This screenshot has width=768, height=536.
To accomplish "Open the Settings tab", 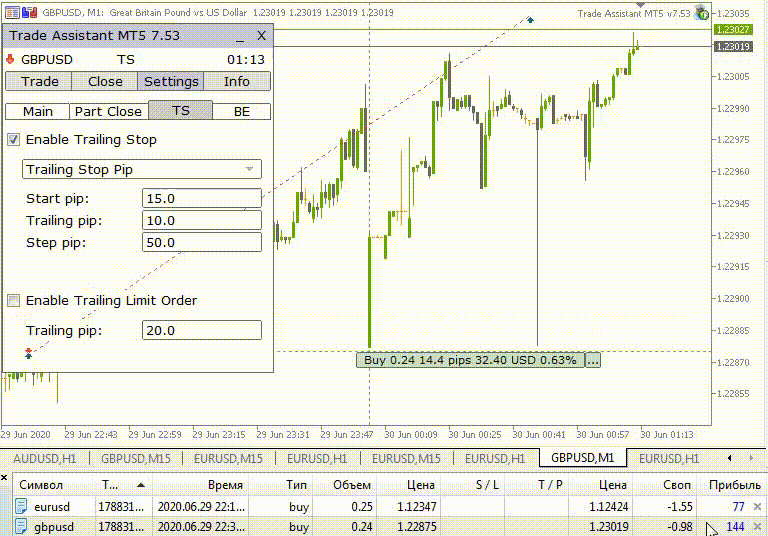I will pyautogui.click(x=171, y=81).
